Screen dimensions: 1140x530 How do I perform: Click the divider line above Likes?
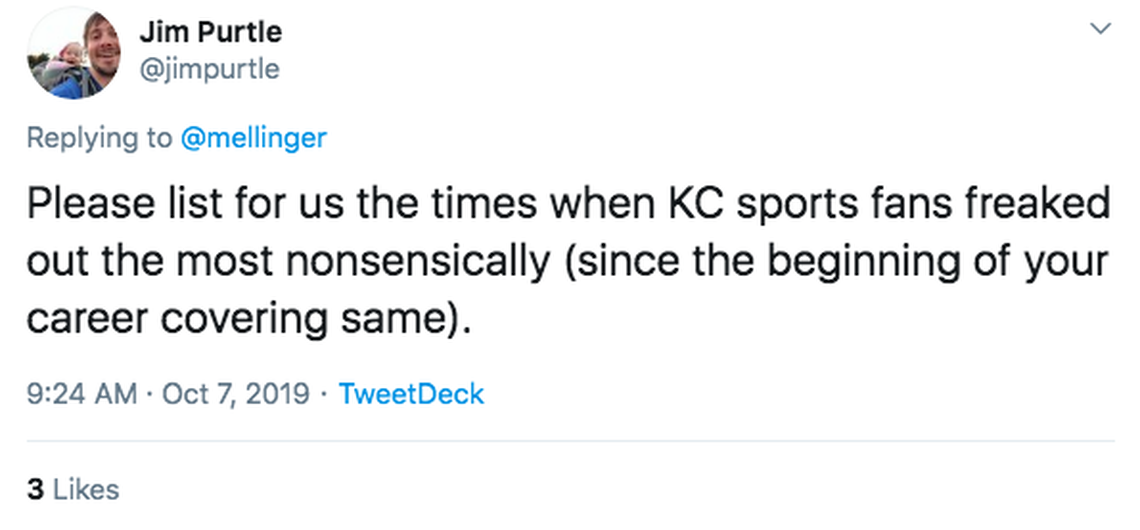tap(570, 440)
